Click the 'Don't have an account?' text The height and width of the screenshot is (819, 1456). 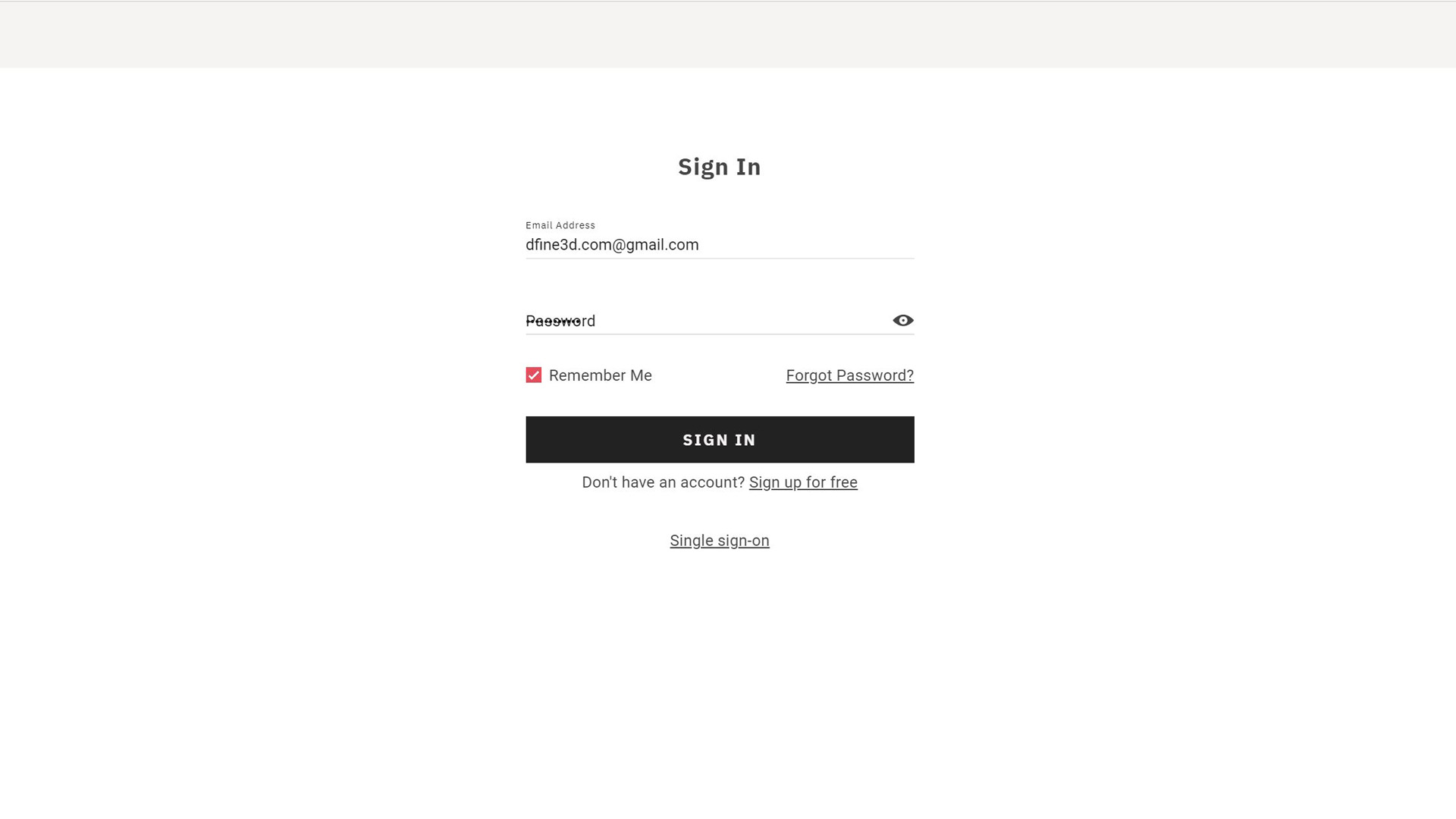point(664,482)
